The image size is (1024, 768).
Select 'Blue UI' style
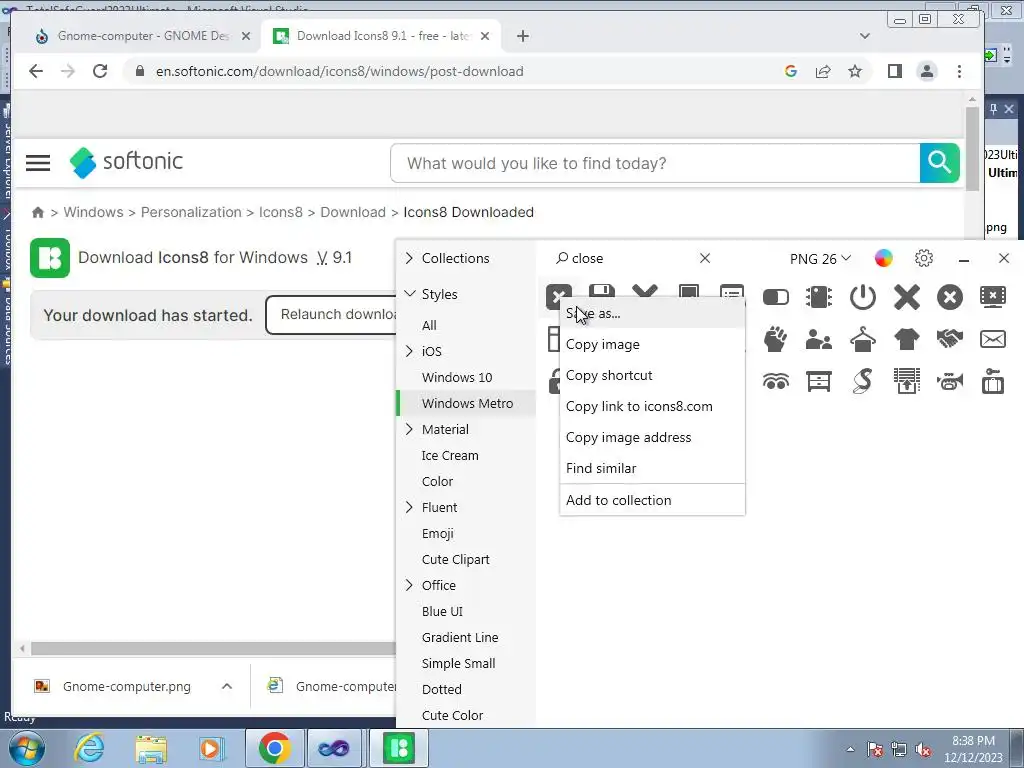pos(442,611)
